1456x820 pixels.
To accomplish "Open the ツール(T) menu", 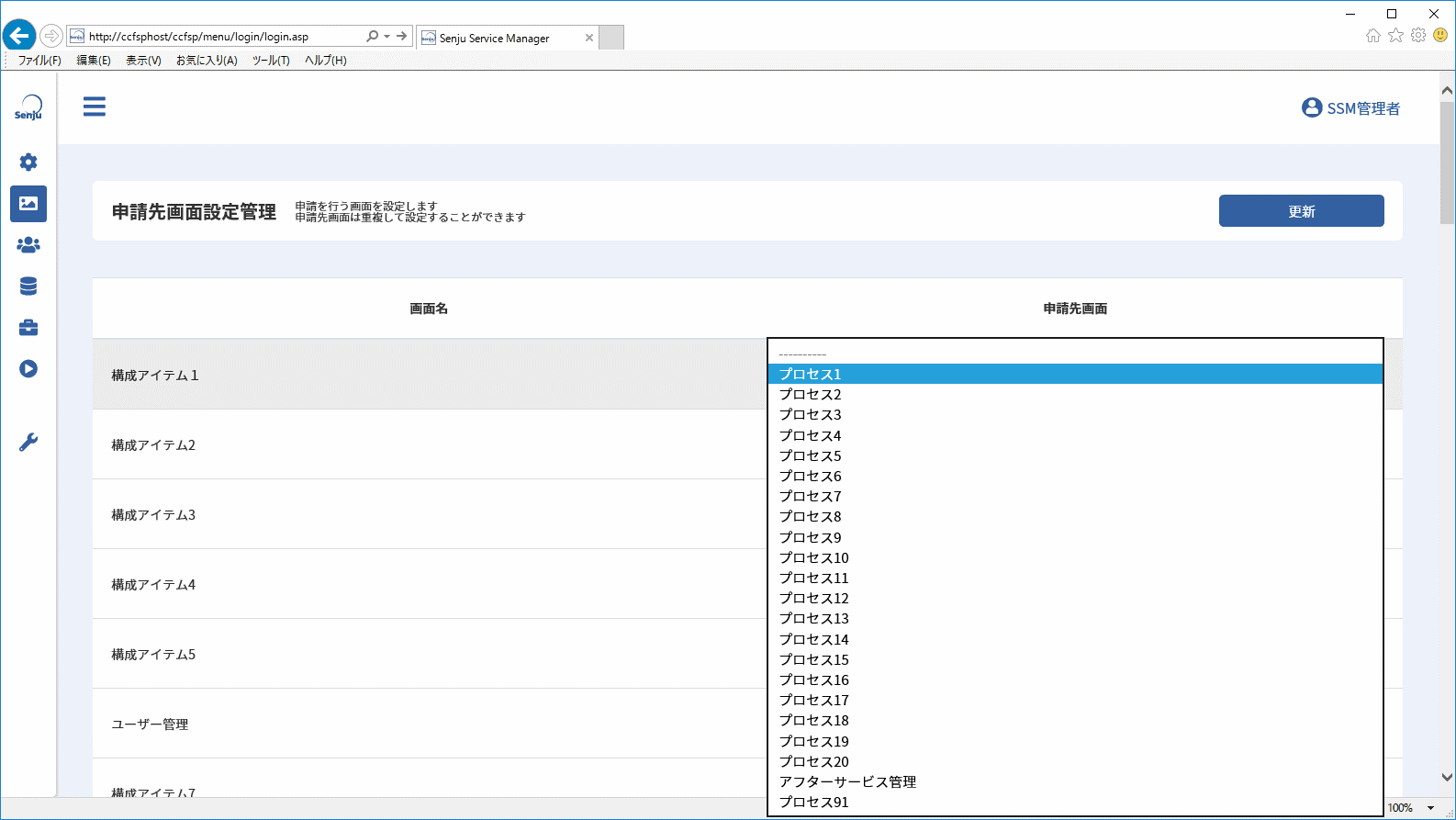I will click(x=271, y=61).
